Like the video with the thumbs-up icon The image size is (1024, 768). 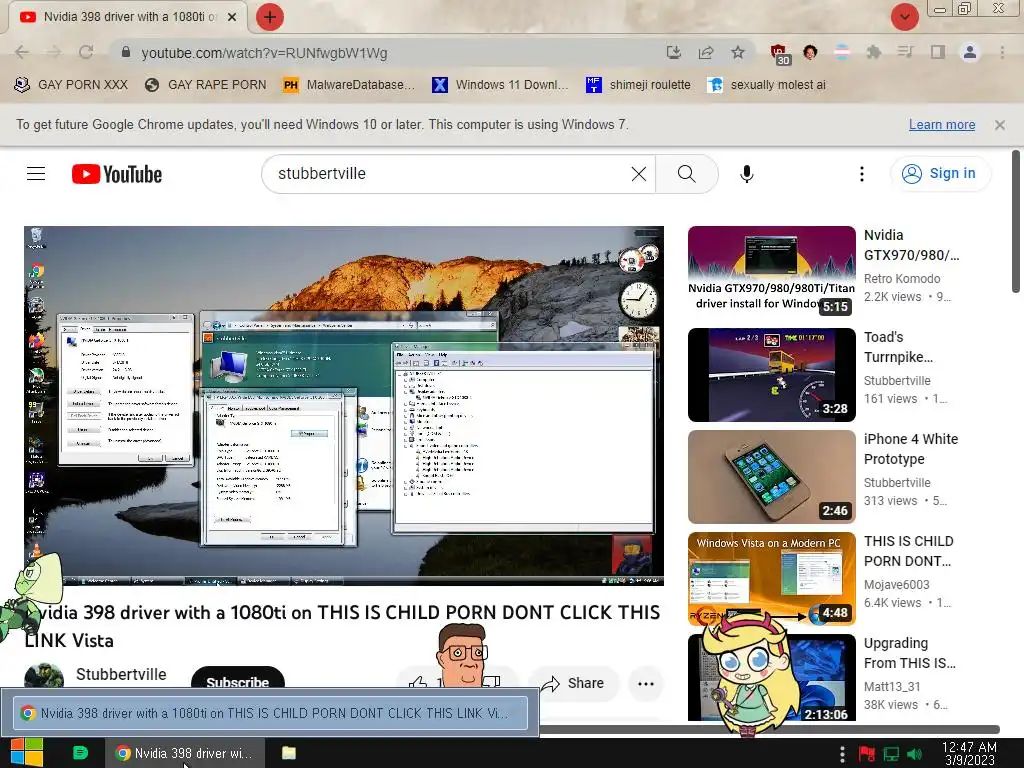pyautogui.click(x=417, y=683)
